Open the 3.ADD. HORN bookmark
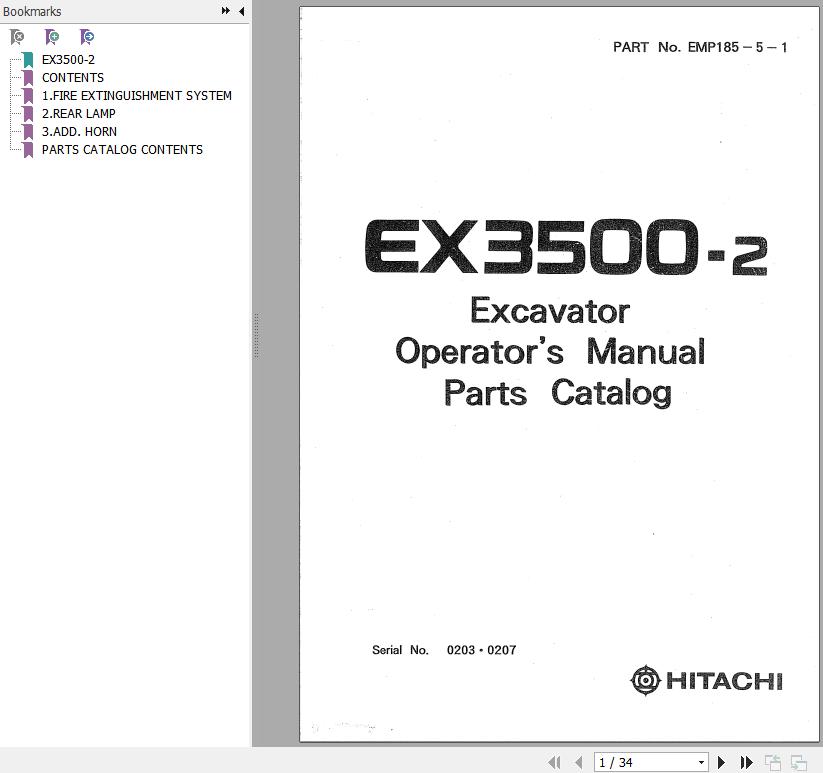This screenshot has height=773, width=823. point(79,132)
